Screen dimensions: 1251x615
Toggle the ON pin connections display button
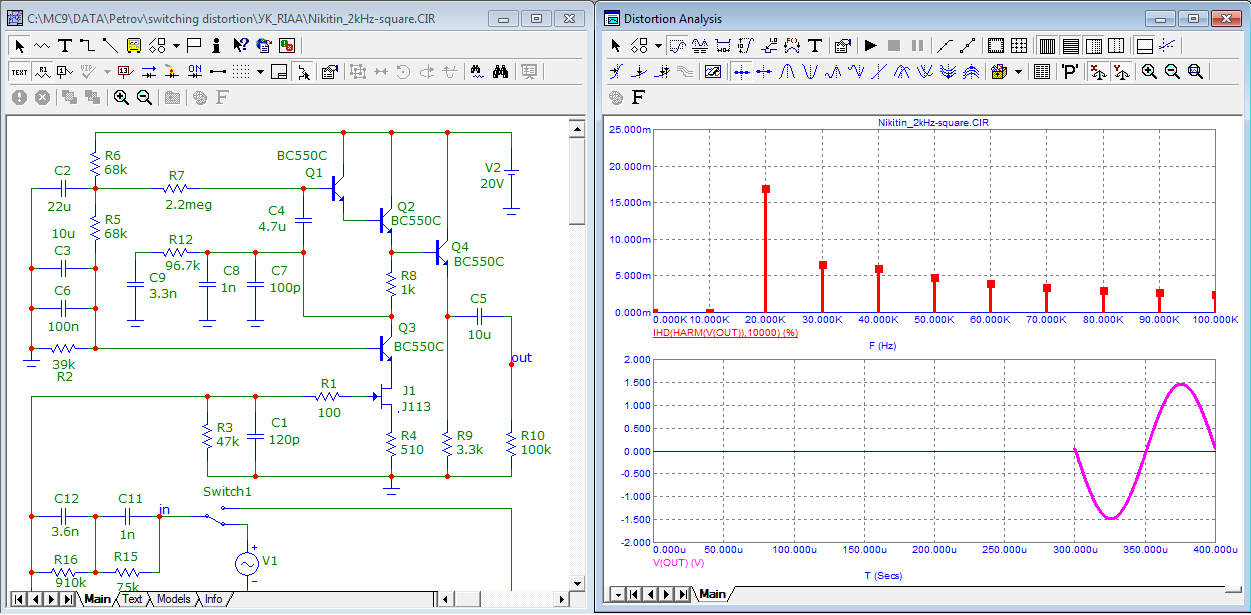[x=195, y=71]
